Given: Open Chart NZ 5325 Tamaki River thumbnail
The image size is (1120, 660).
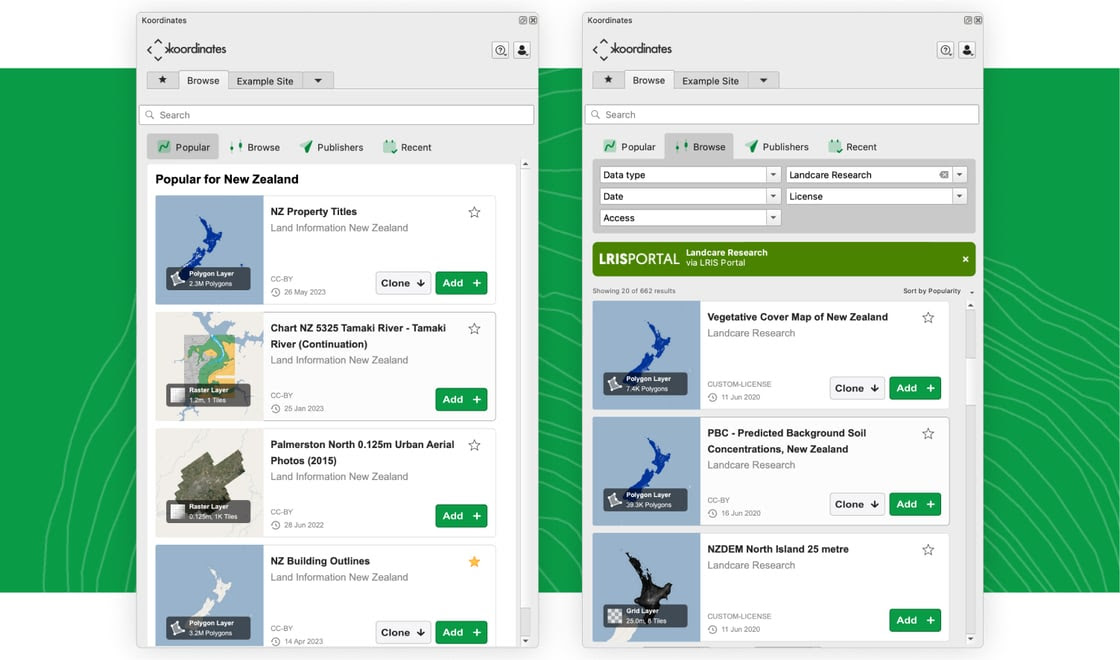Looking at the screenshot, I should click(x=209, y=366).
